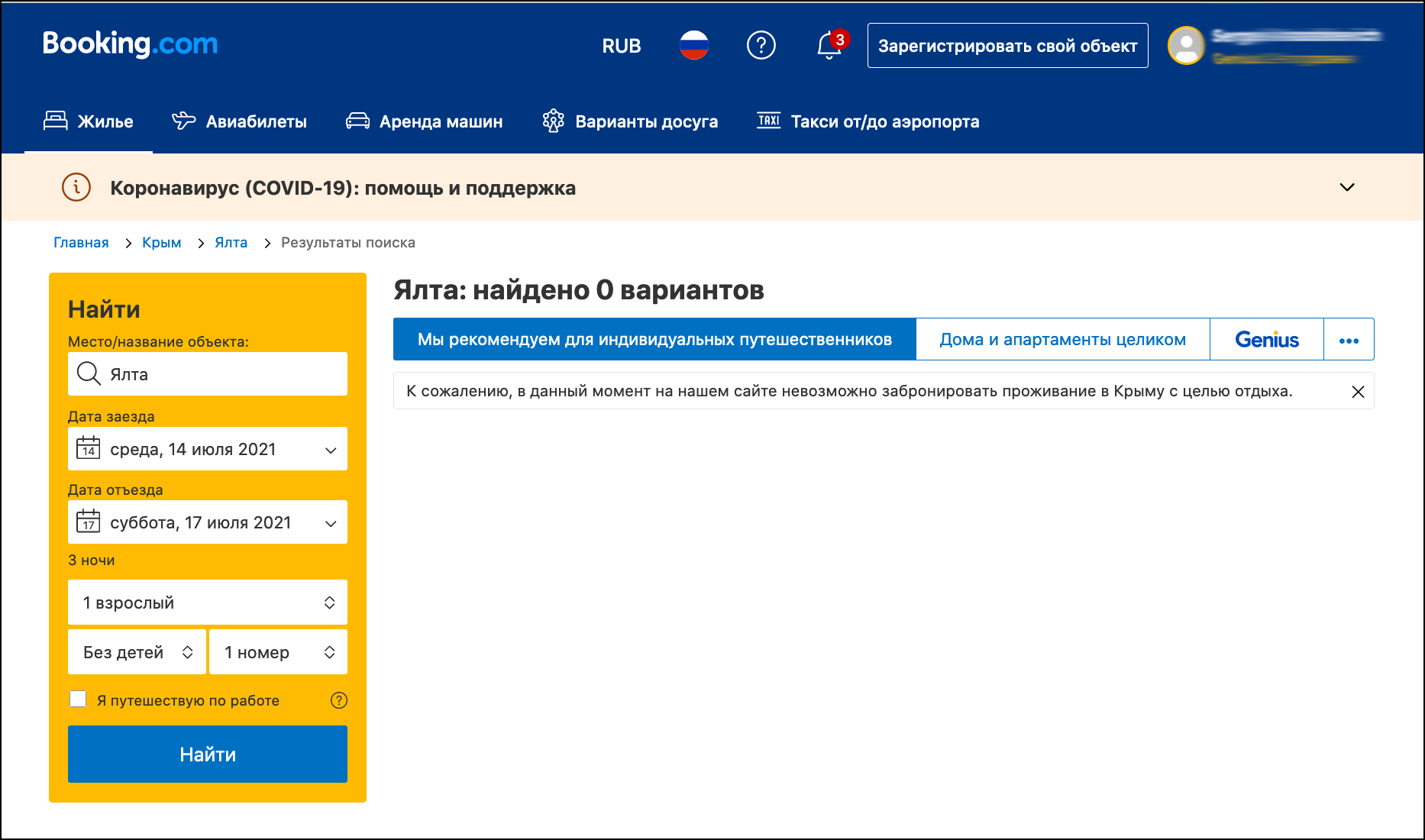The image size is (1425, 840).
Task: Go to Крым breadcrumb link
Action: coord(162,242)
